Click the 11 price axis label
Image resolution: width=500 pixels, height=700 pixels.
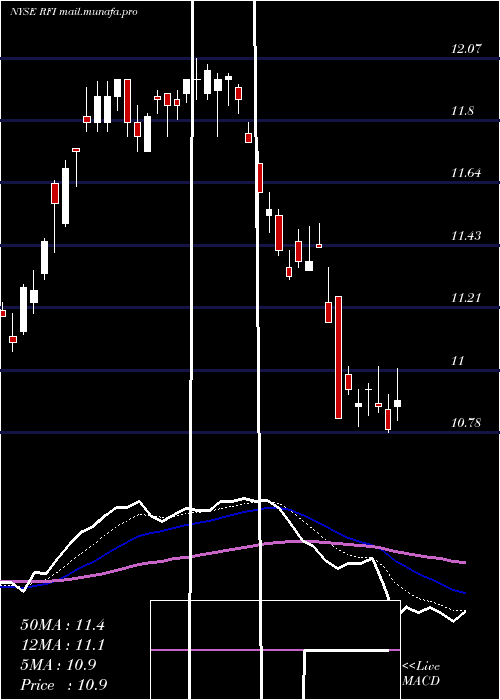coord(458,361)
